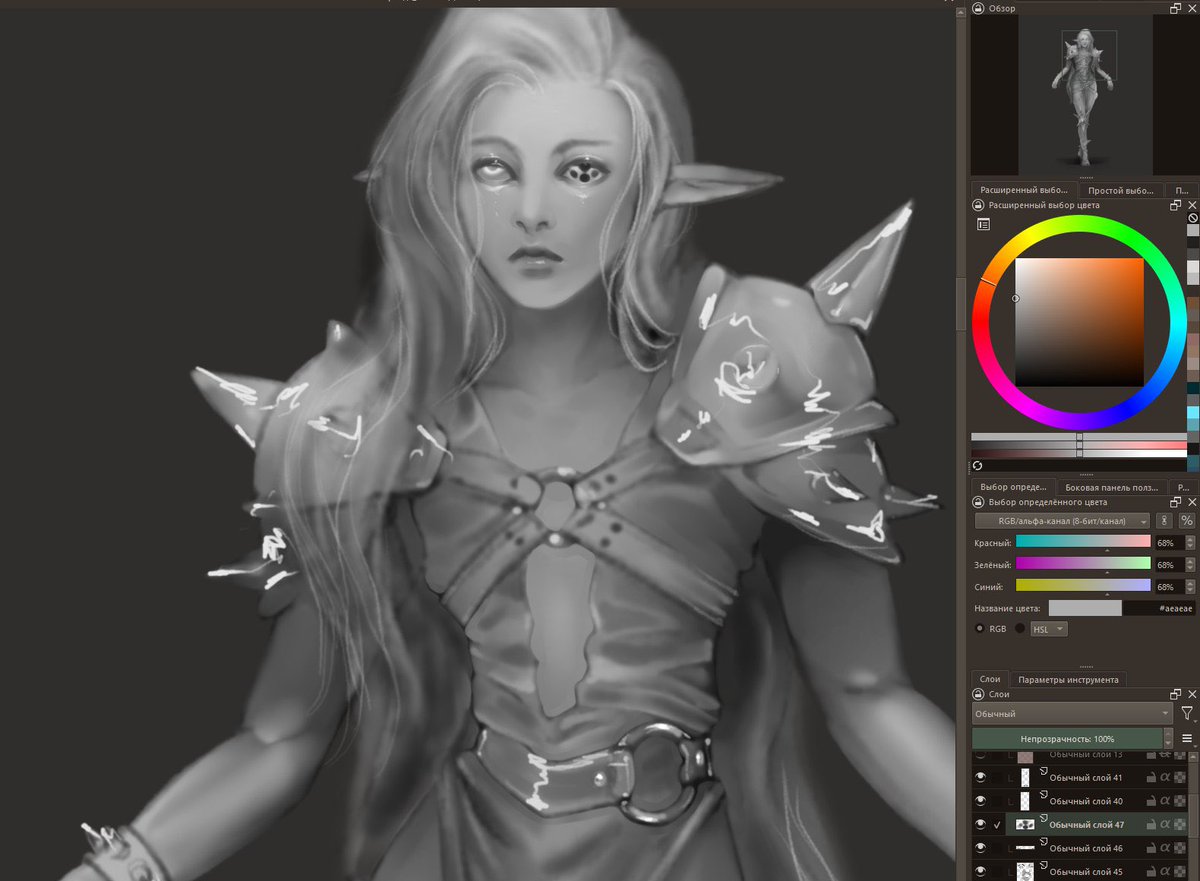
Task: Click the reset/refresh icon below color sliders
Action: 977,465
